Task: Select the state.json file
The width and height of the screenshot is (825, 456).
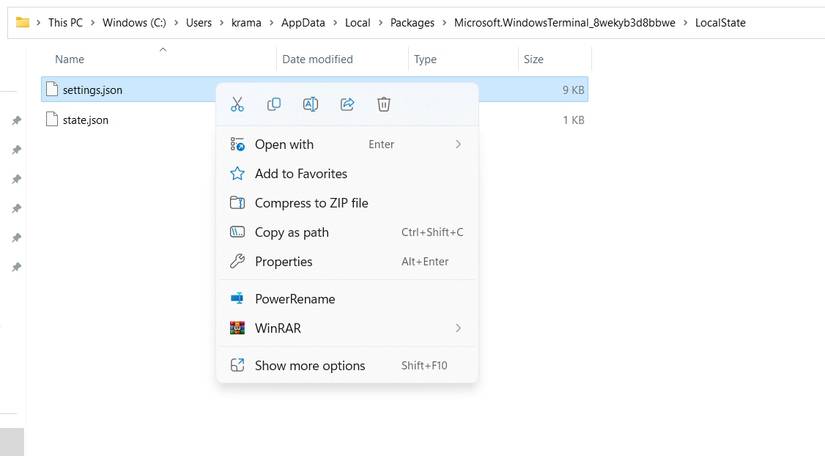Action: (85, 120)
